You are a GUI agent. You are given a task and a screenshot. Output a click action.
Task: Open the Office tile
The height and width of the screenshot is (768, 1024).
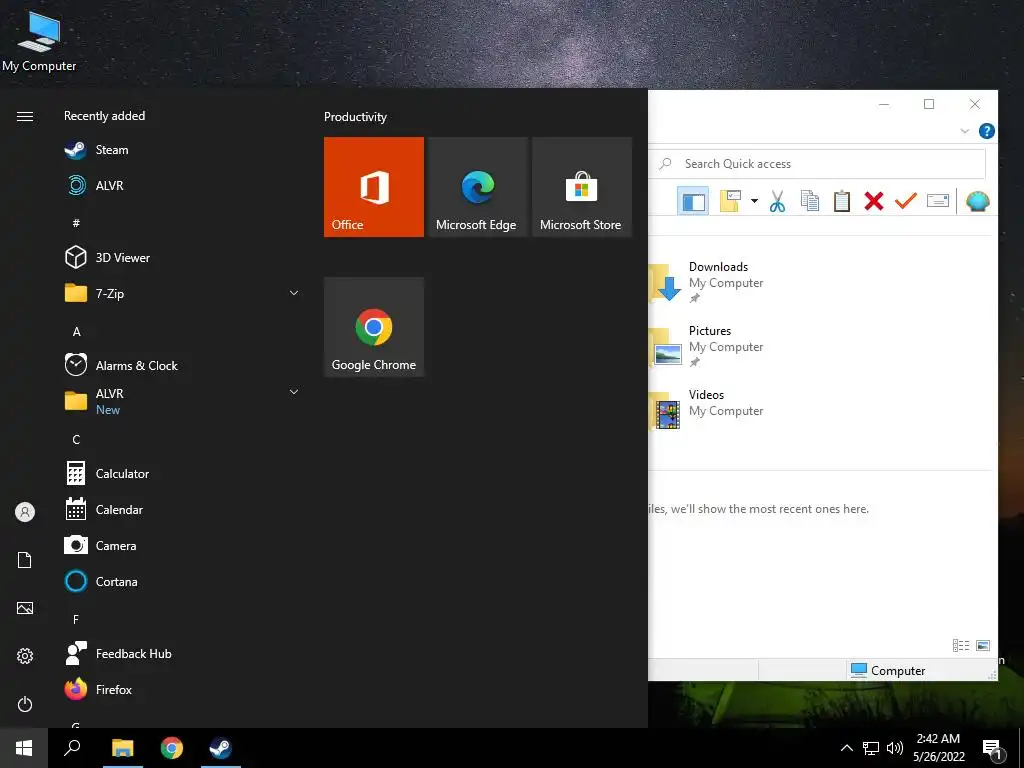point(374,187)
